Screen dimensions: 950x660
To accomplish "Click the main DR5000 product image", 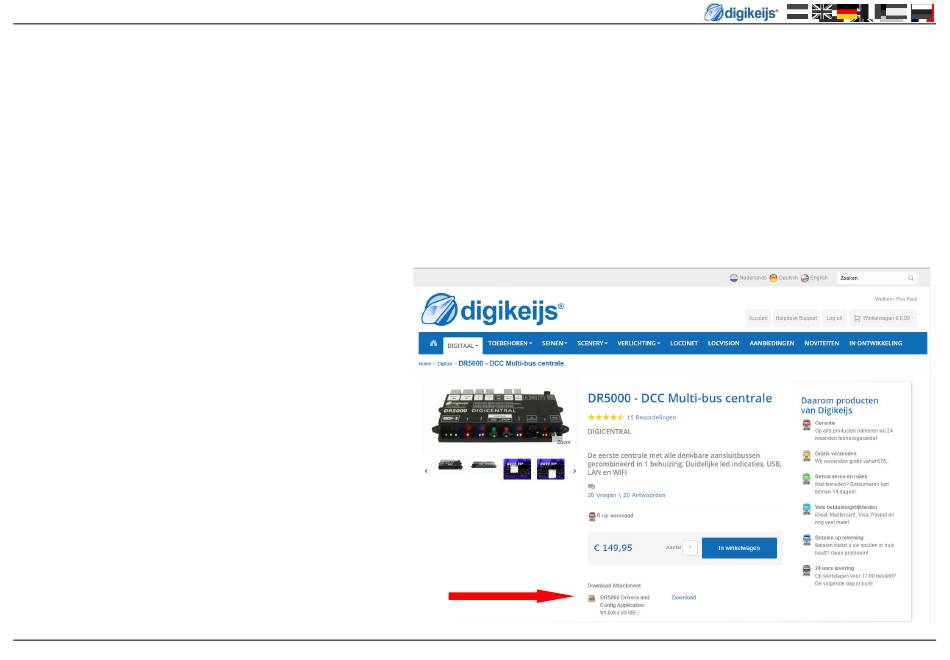I will click(500, 416).
